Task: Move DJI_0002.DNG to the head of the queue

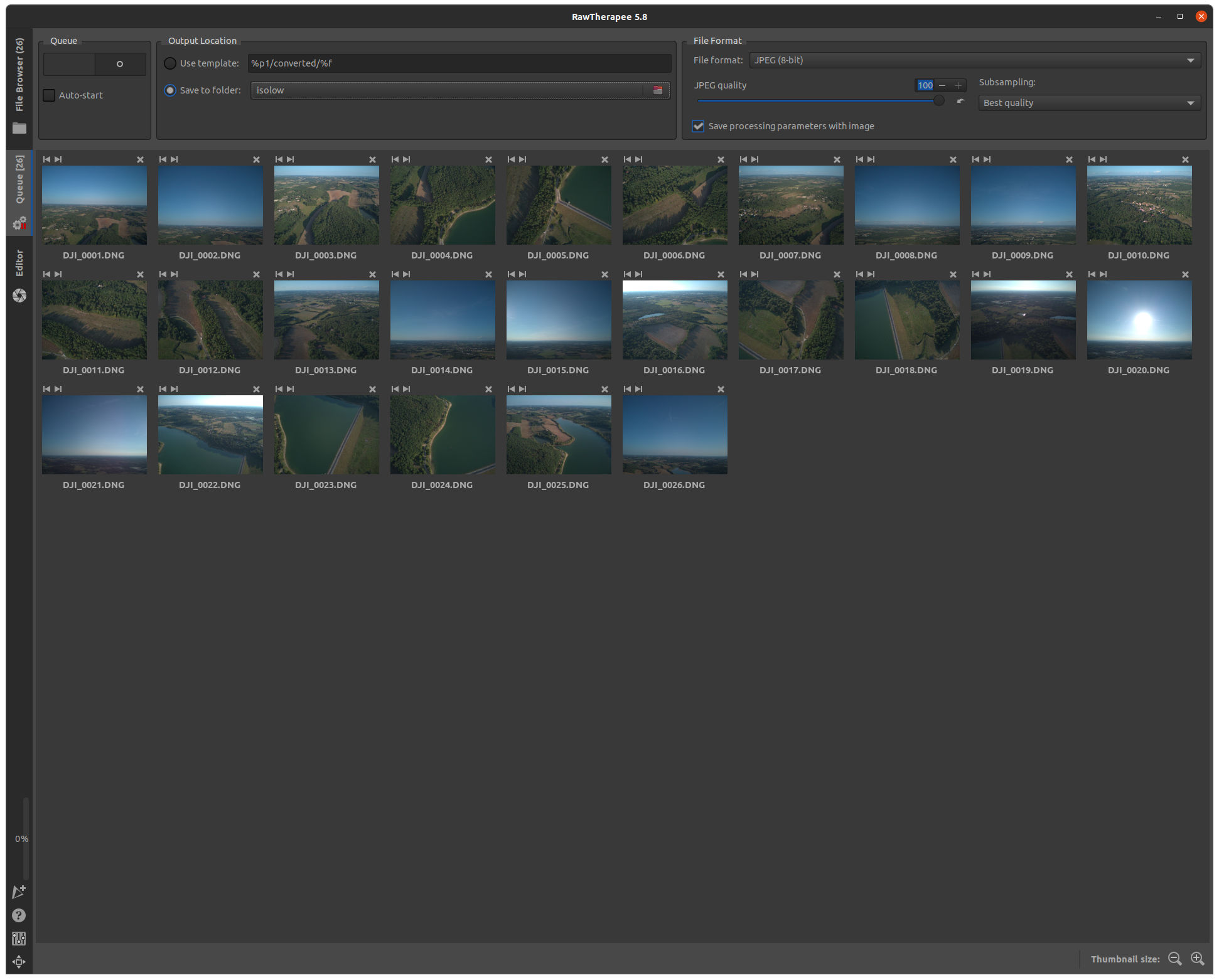Action: pyautogui.click(x=163, y=159)
